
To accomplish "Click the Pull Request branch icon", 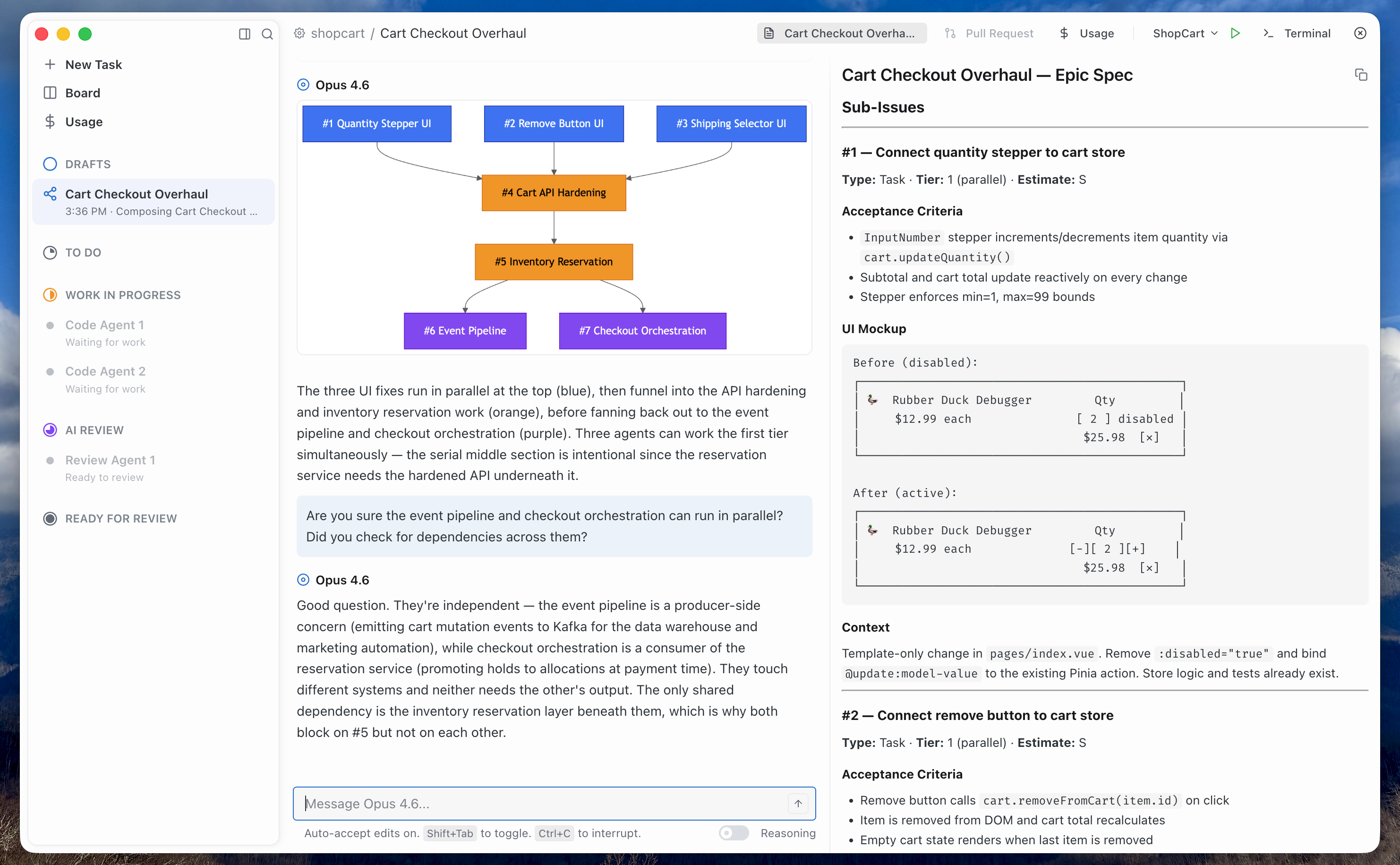I will [950, 33].
